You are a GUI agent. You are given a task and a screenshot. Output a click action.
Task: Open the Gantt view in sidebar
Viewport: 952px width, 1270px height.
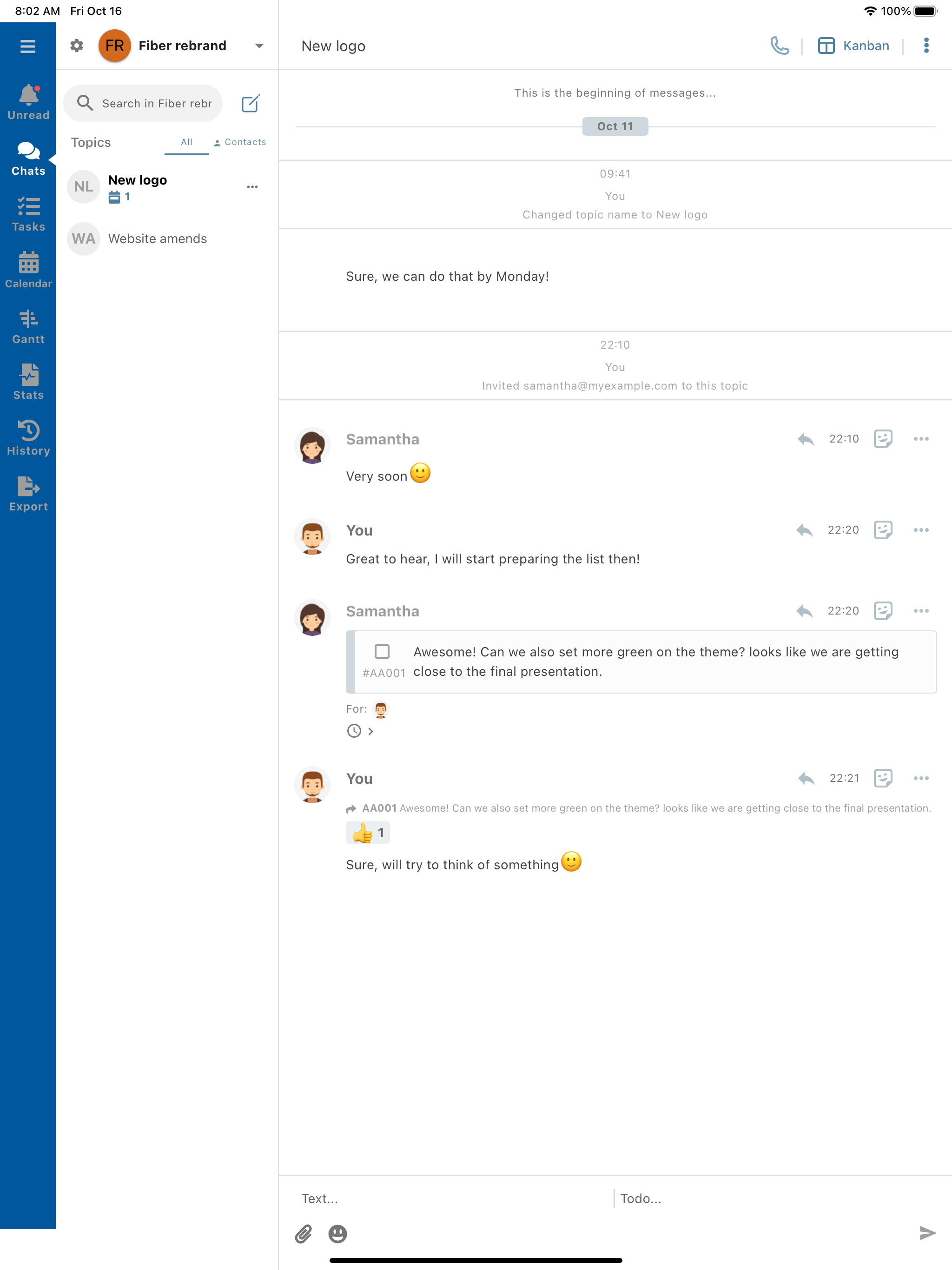pyautogui.click(x=28, y=327)
